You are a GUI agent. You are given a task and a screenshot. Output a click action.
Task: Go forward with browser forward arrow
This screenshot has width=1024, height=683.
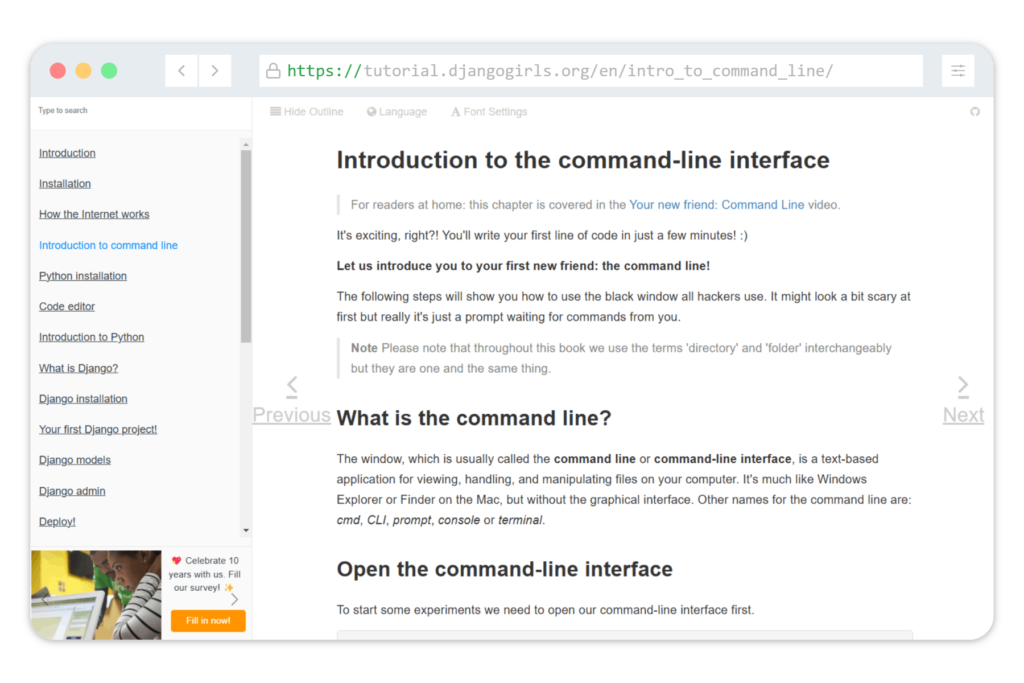[214, 71]
